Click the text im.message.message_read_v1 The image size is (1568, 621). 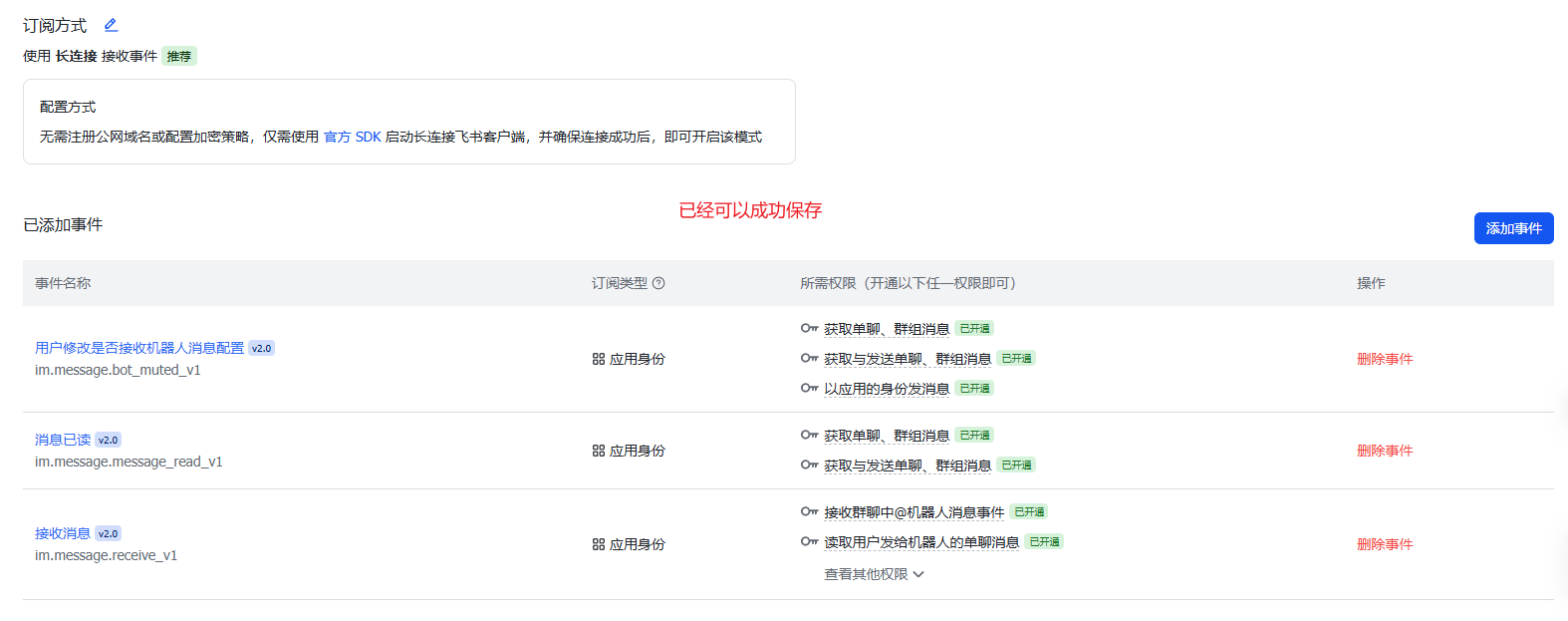(129, 462)
